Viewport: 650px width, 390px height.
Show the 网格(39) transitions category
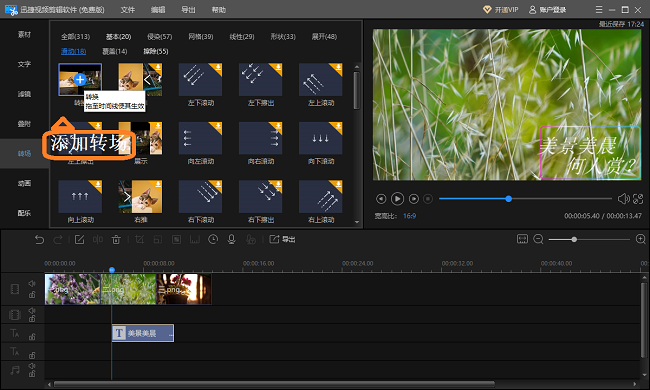201,36
